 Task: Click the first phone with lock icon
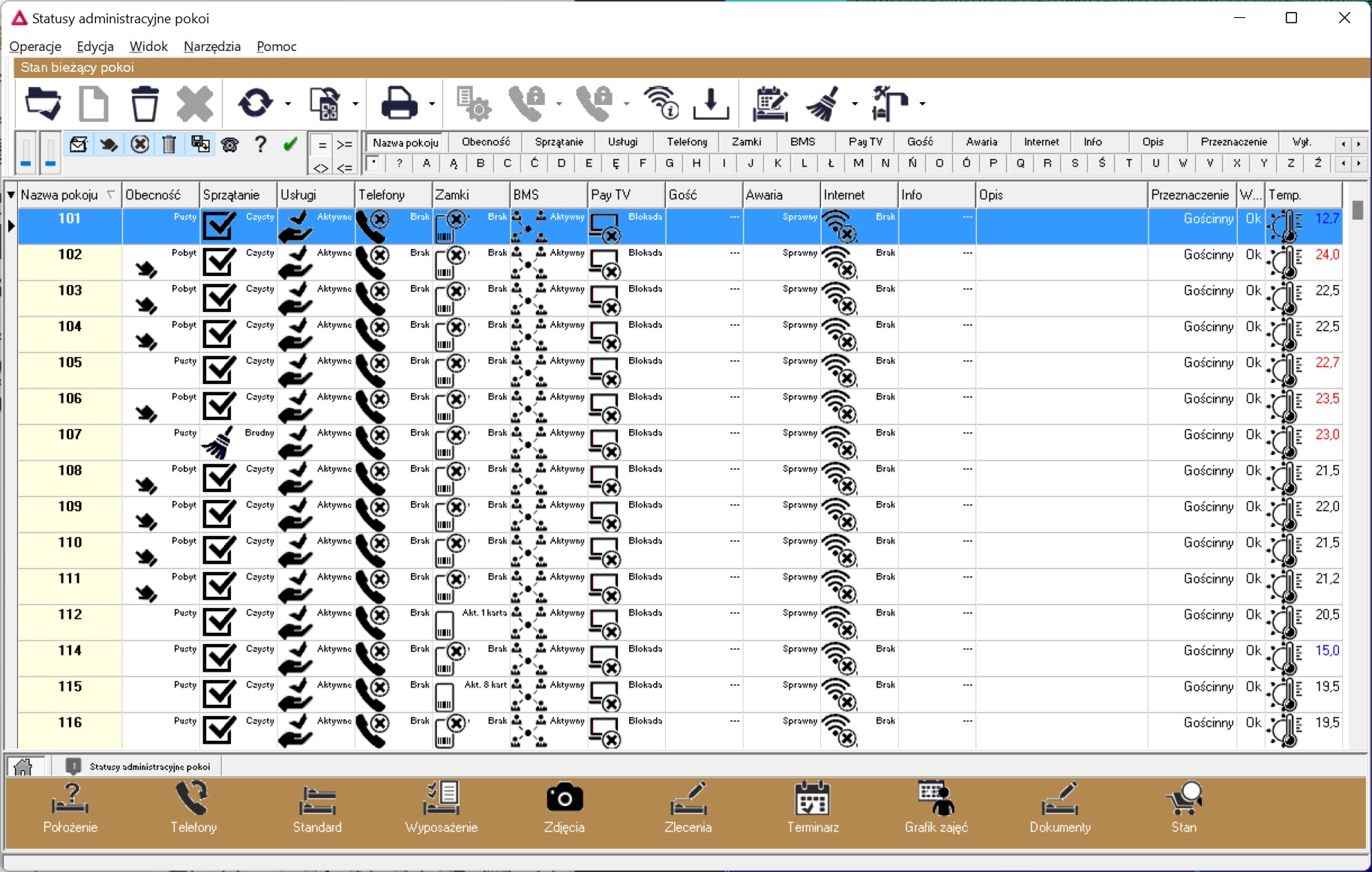click(526, 103)
